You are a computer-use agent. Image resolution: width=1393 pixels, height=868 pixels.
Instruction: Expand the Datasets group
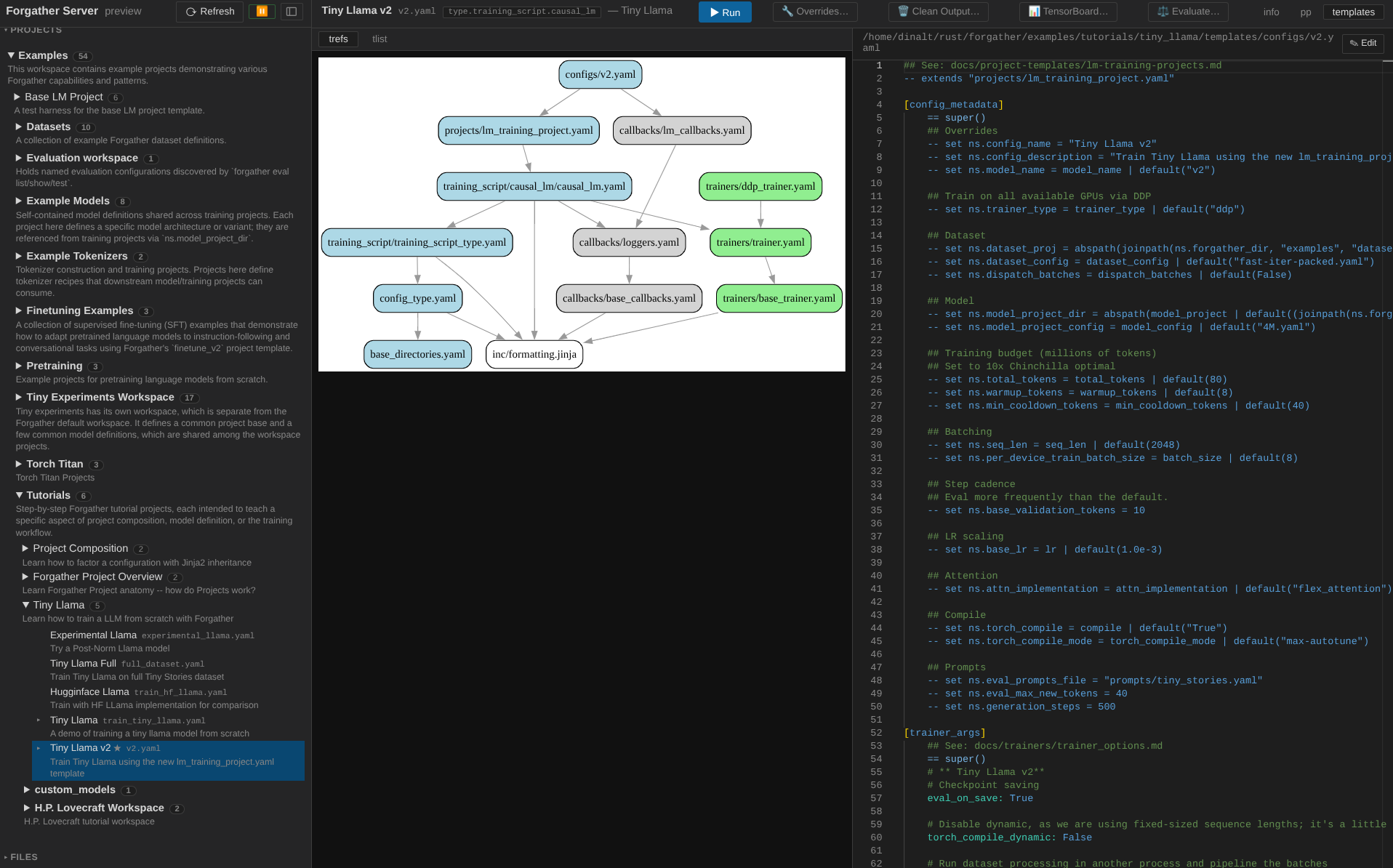click(19, 126)
